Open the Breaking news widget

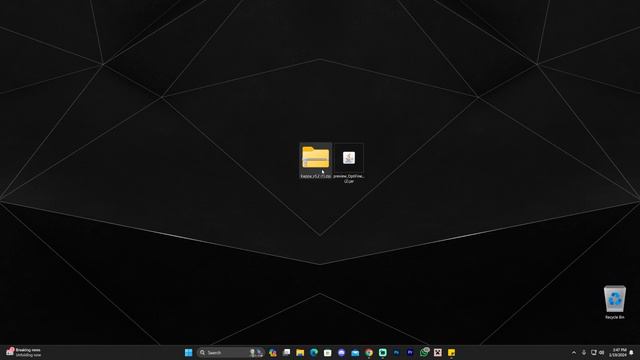click(24, 353)
